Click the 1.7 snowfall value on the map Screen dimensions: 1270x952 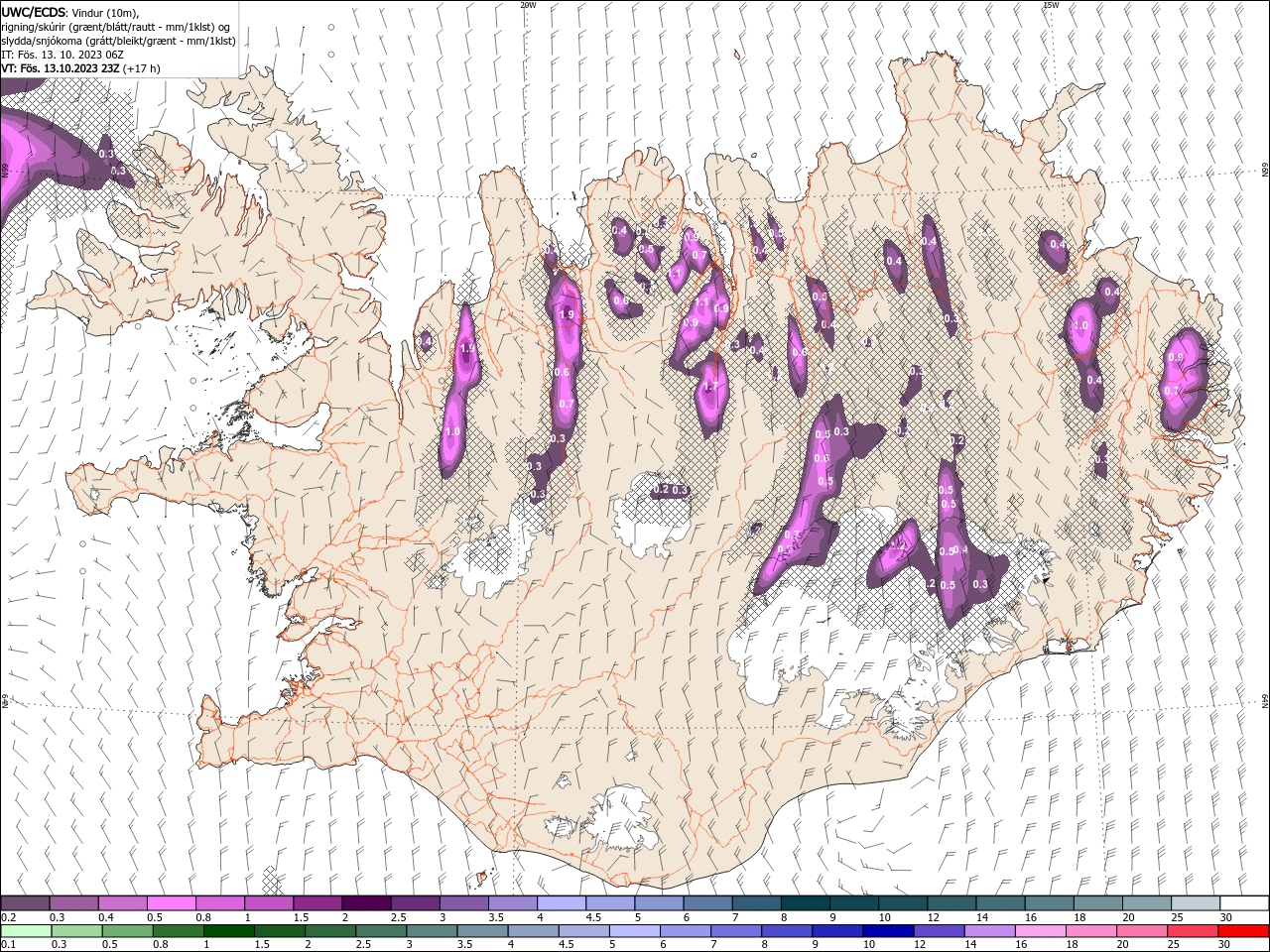(x=709, y=387)
